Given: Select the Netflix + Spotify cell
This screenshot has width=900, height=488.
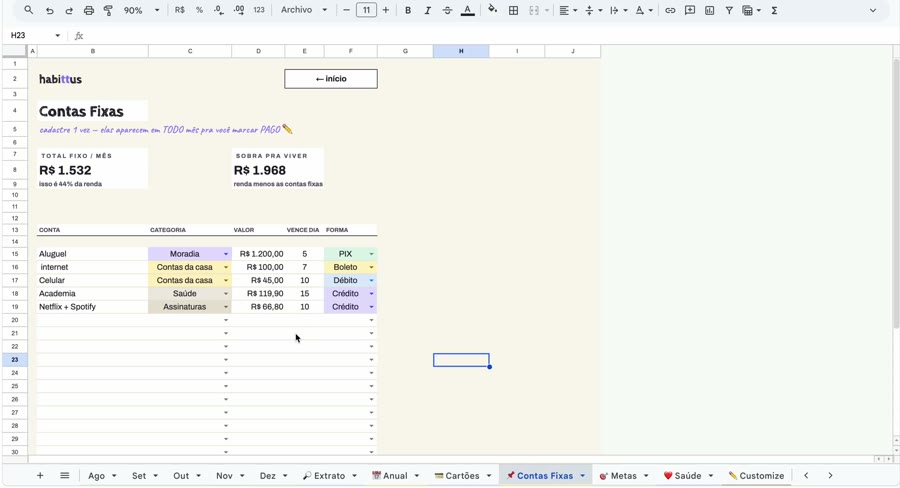Looking at the screenshot, I should 92,307.
